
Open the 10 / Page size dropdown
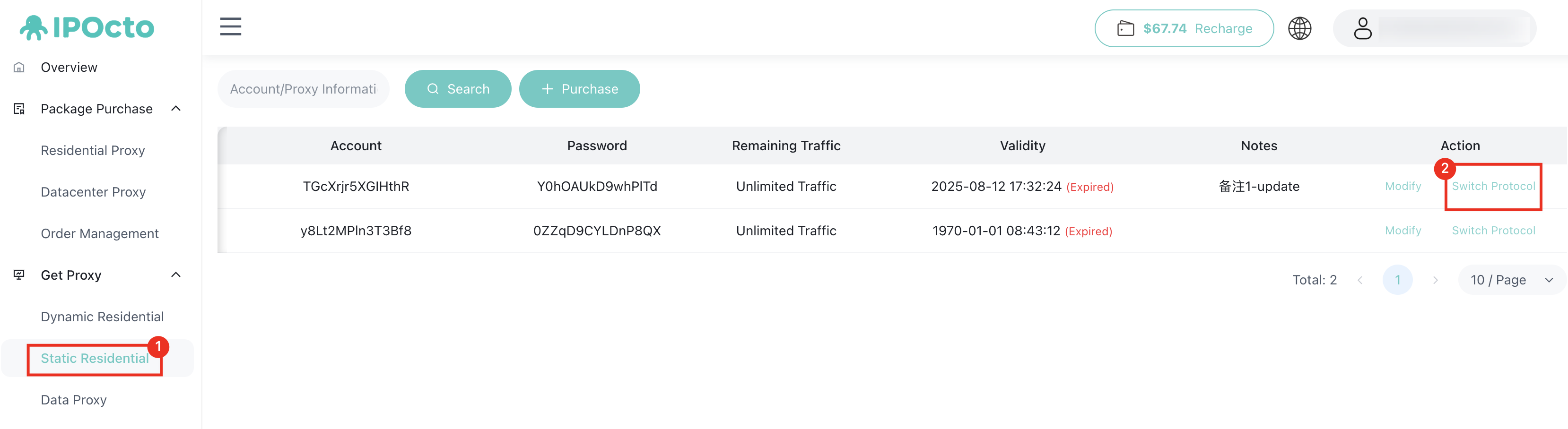1511,280
